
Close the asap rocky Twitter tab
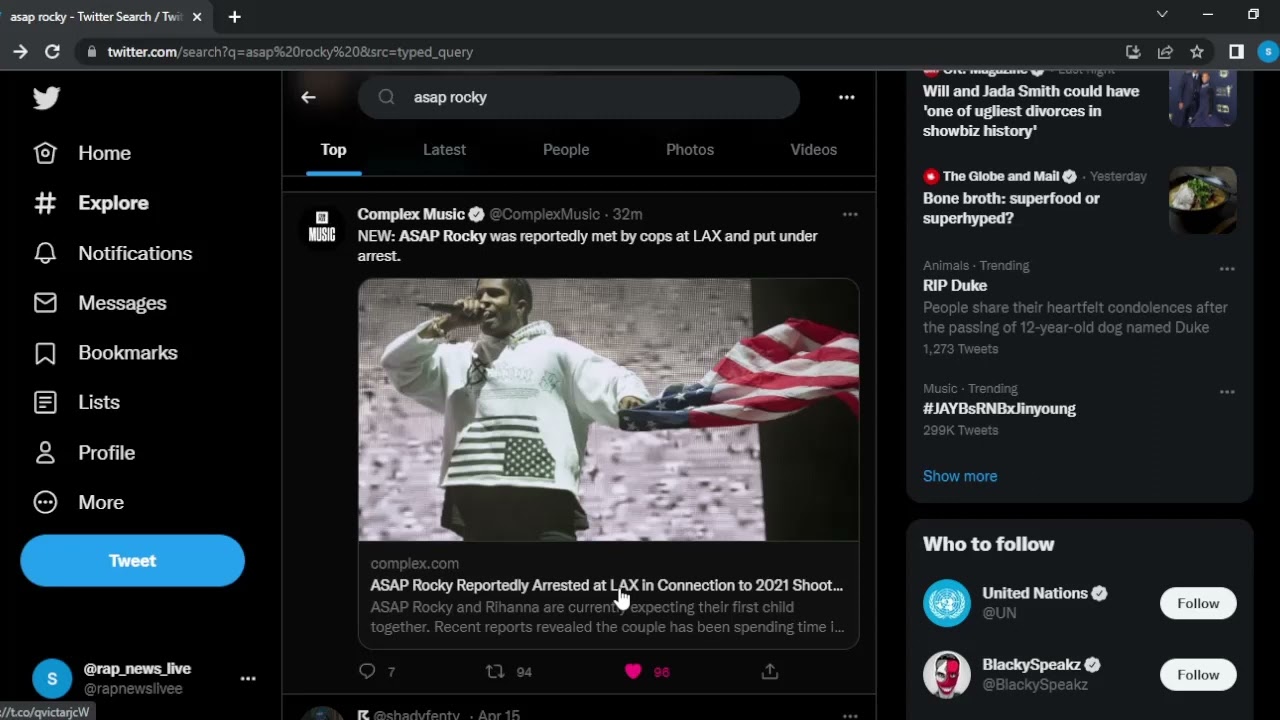(x=197, y=17)
